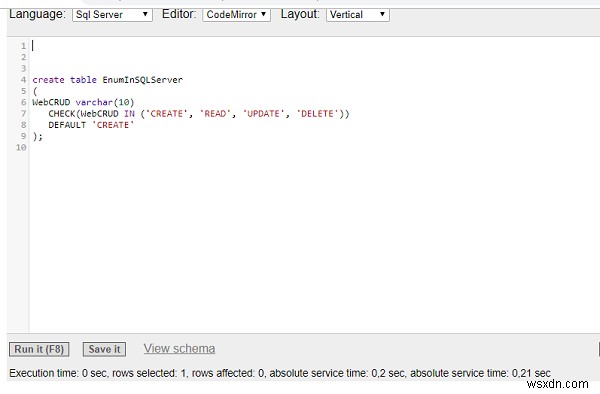600x394 pixels.
Task: Open the Layout dropdown showing Vertical
Action: pos(358,15)
